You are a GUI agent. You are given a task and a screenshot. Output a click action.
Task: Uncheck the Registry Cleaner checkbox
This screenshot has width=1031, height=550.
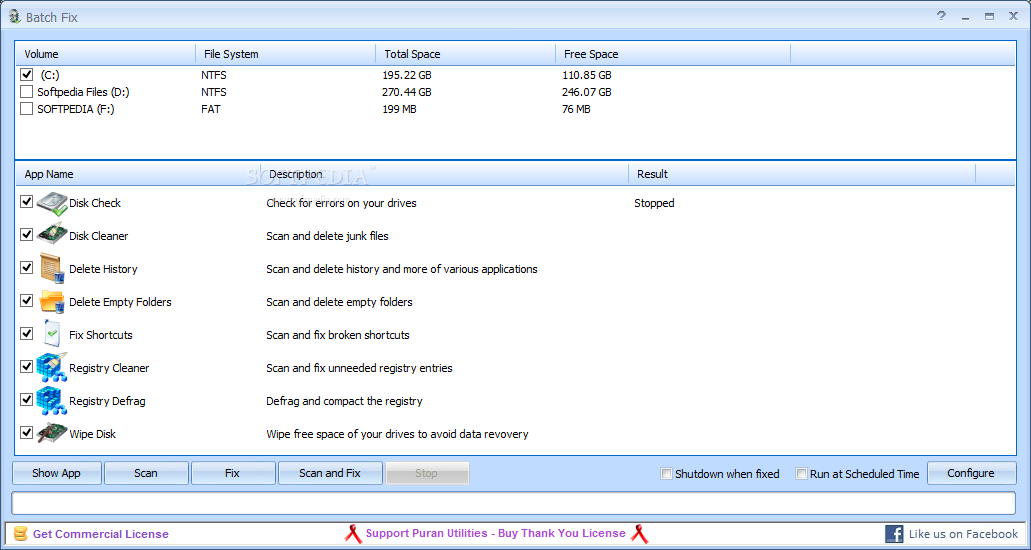[x=26, y=366]
